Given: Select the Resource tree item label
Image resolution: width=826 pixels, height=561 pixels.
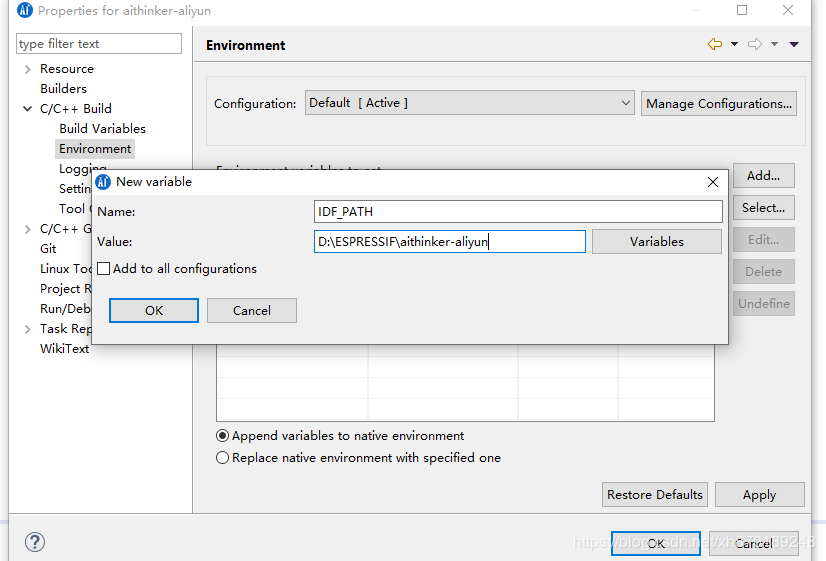Looking at the screenshot, I should coord(66,69).
